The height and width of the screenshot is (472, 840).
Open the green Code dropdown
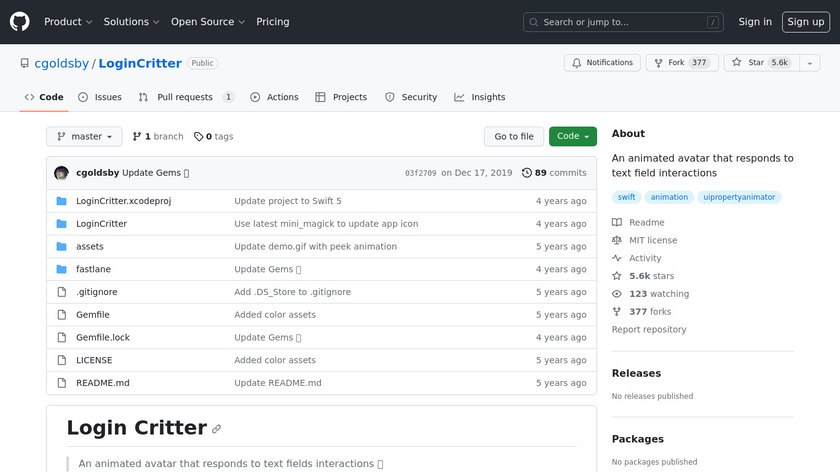[572, 137]
